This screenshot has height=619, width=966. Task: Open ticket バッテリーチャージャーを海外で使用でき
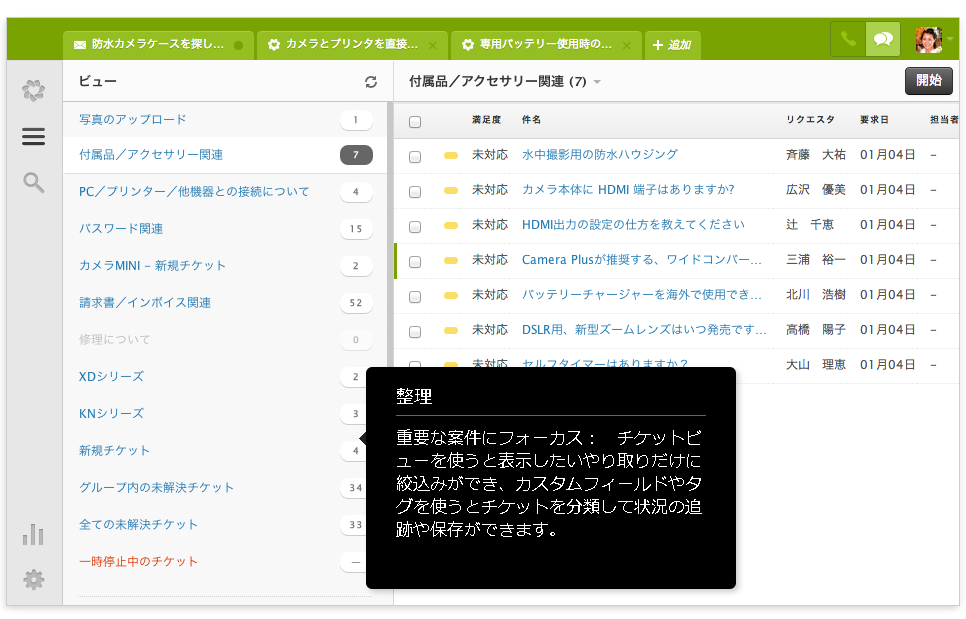641,295
